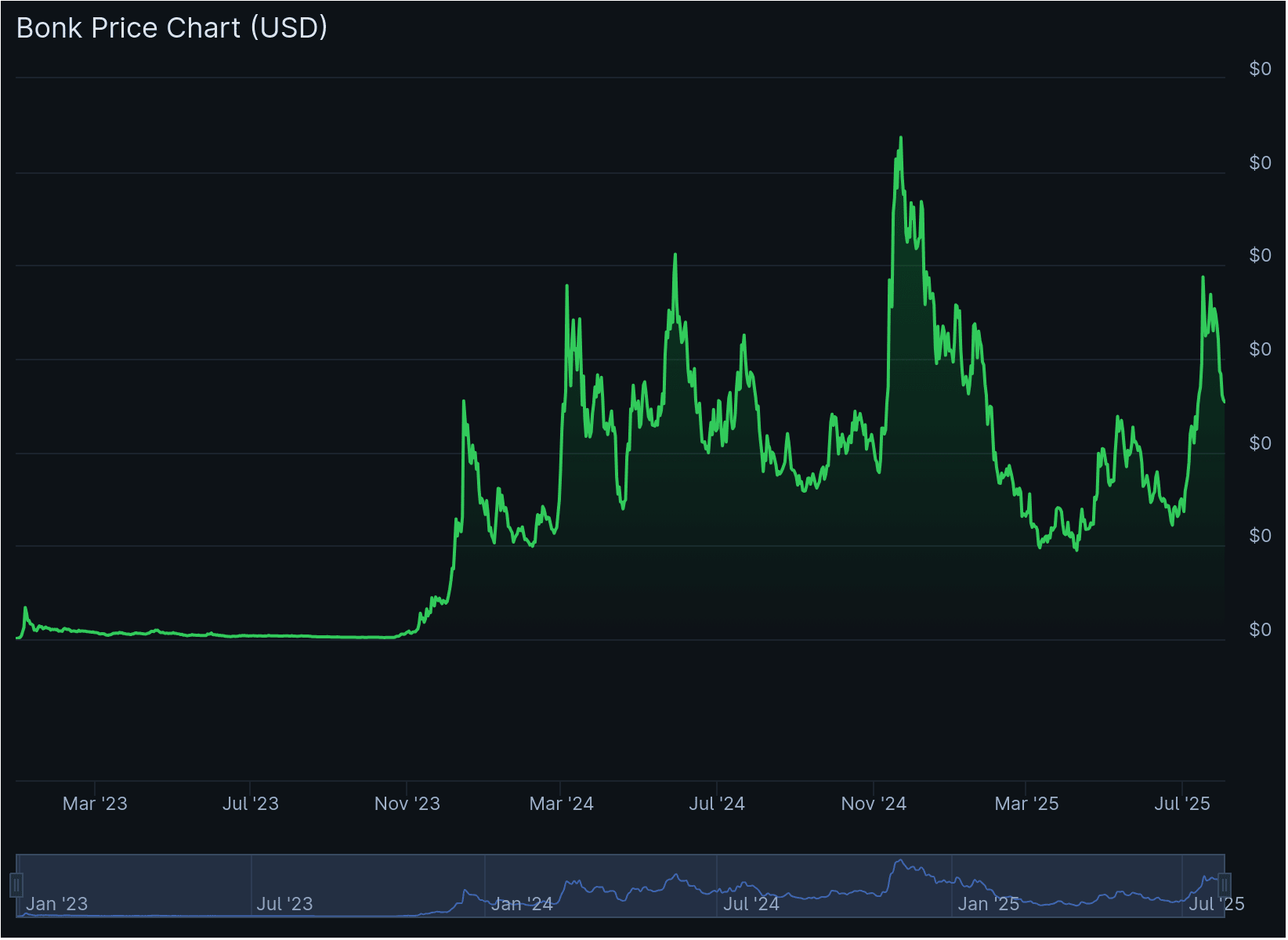Click the Jul '23 main axis label
Screen dimensions: 1288x940
[x=251, y=804]
